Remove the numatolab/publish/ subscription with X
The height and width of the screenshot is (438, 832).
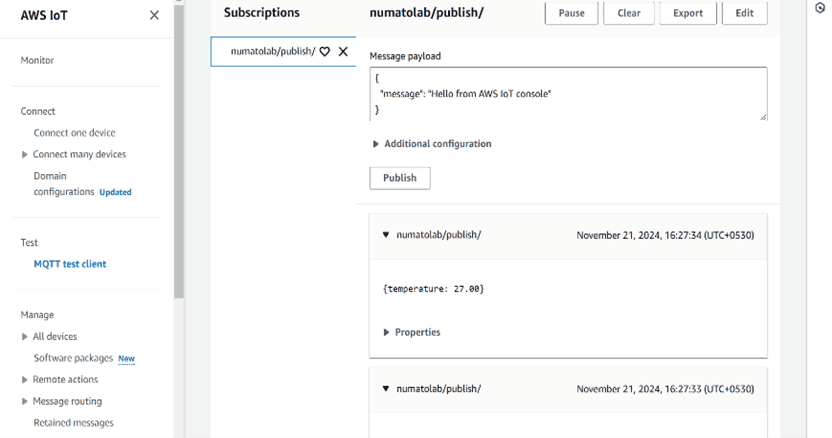coord(343,51)
